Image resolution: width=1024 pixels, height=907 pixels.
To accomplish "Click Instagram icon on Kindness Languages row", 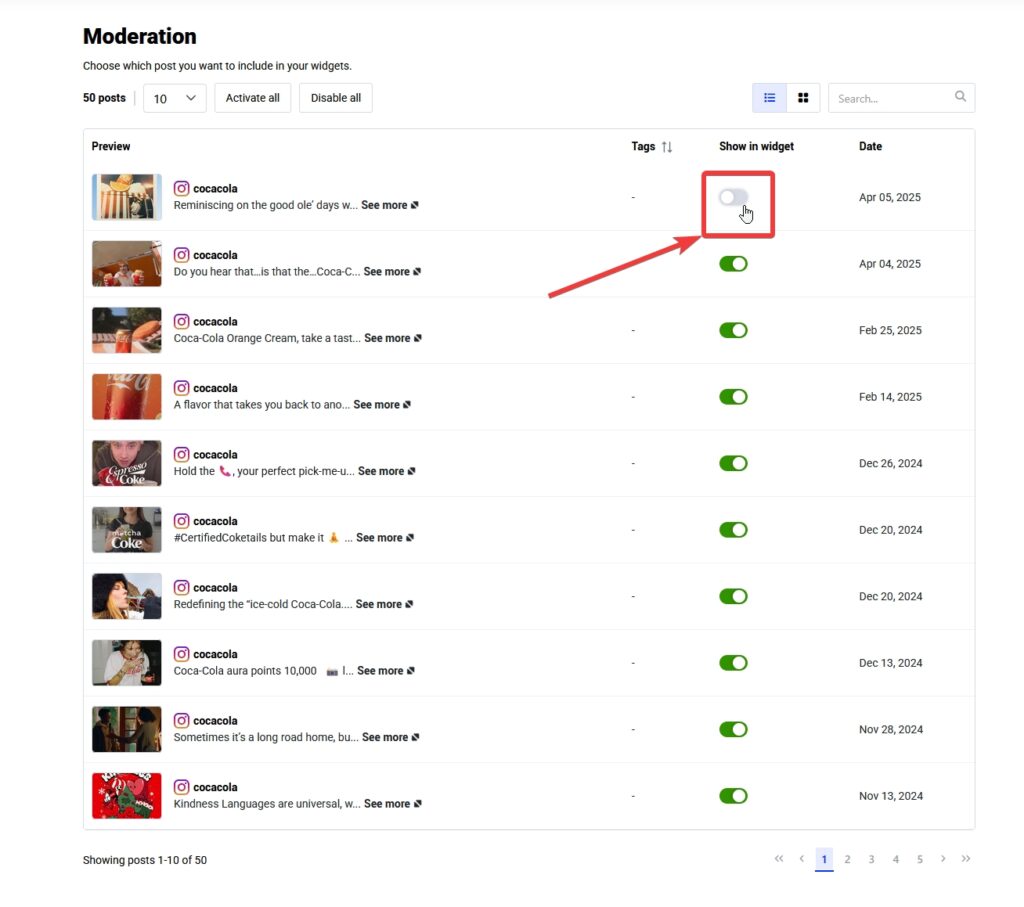I will tap(182, 788).
